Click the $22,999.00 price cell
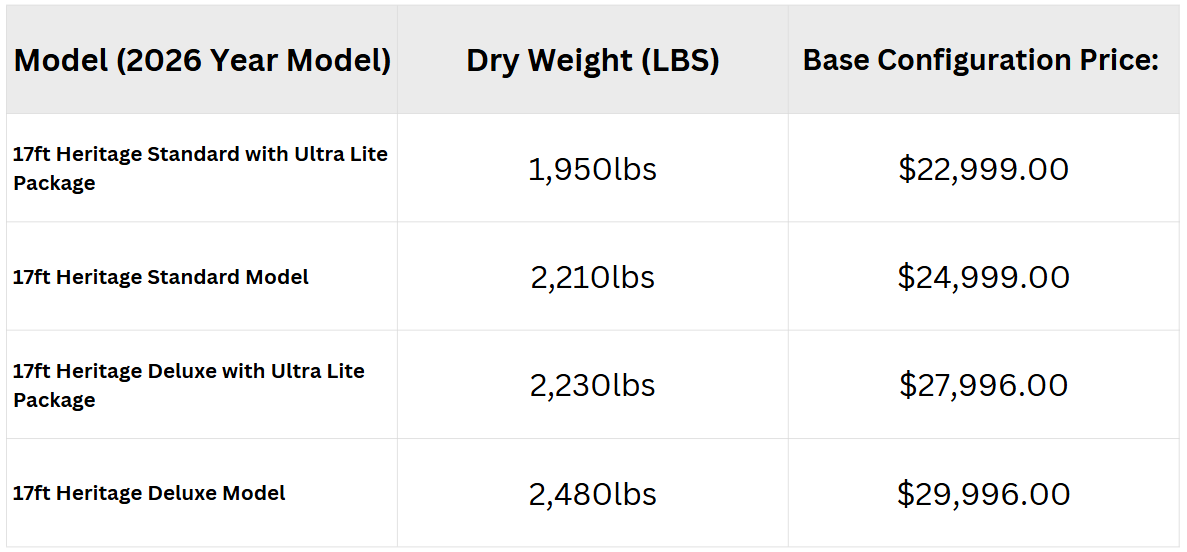1187x552 pixels. (x=983, y=169)
